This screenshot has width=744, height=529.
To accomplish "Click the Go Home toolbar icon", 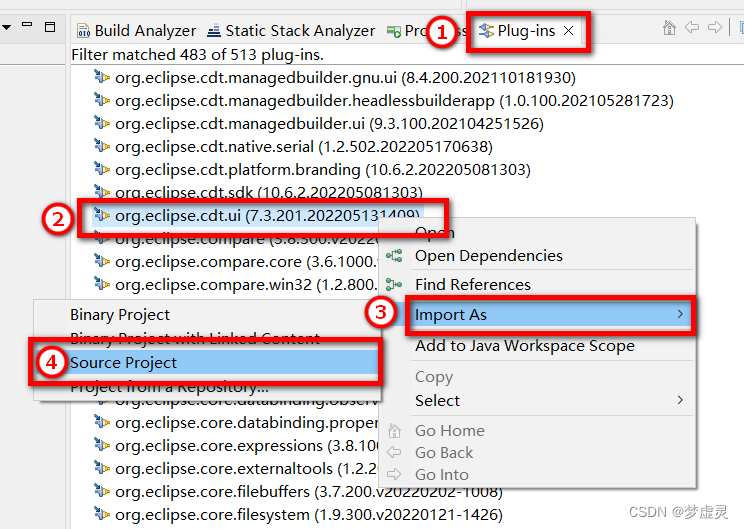I will coord(669,28).
